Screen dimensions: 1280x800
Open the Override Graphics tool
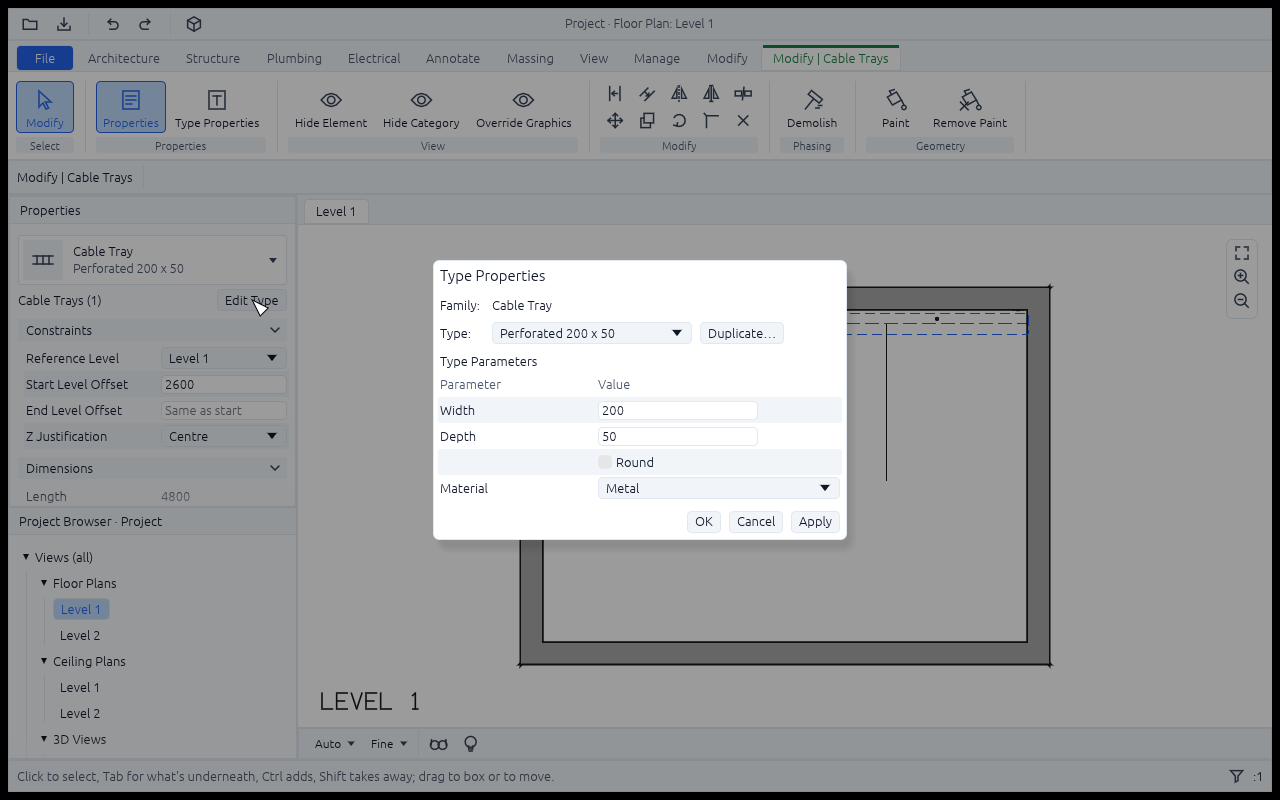pyautogui.click(x=523, y=108)
